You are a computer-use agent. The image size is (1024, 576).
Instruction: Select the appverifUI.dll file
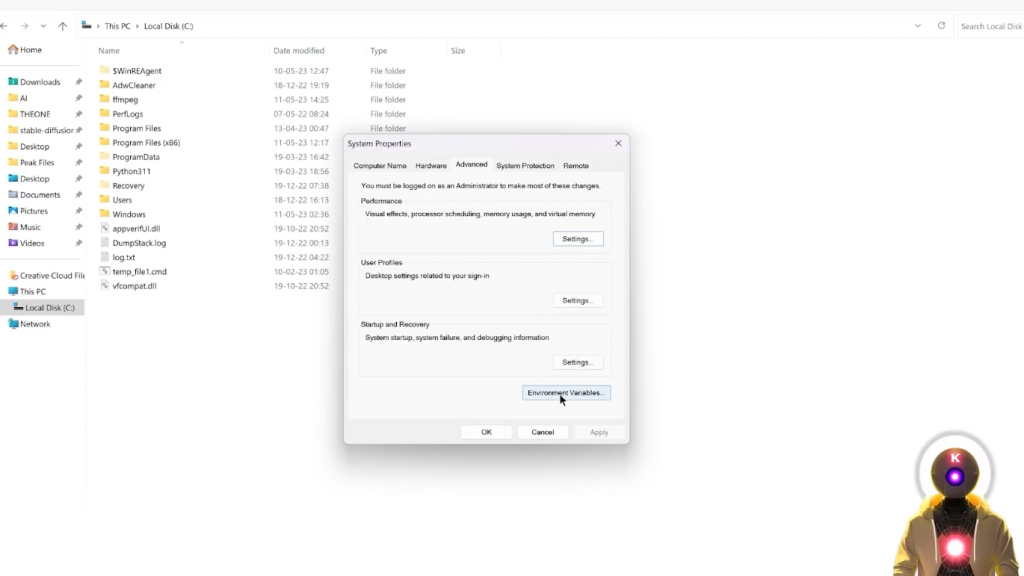coord(136,229)
